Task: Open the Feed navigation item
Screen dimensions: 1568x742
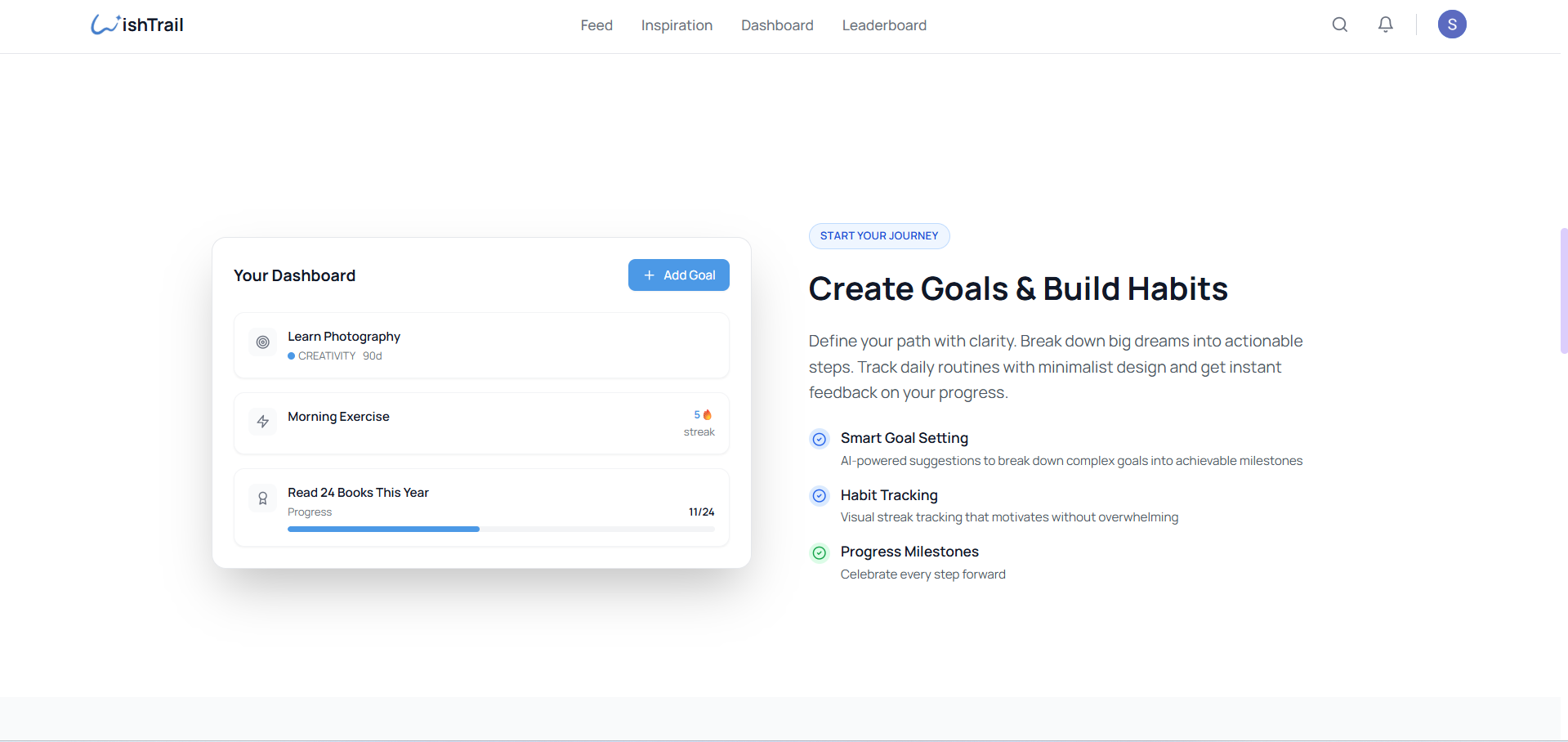Action: click(596, 25)
